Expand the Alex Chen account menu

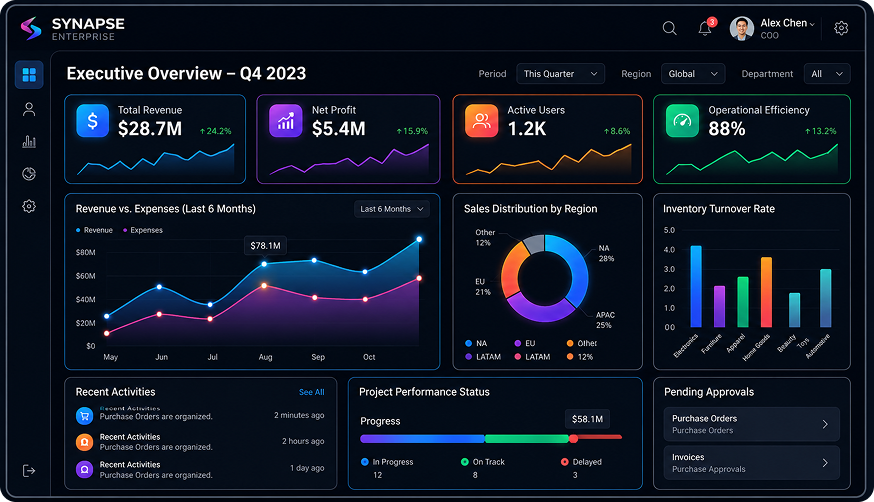[812, 24]
